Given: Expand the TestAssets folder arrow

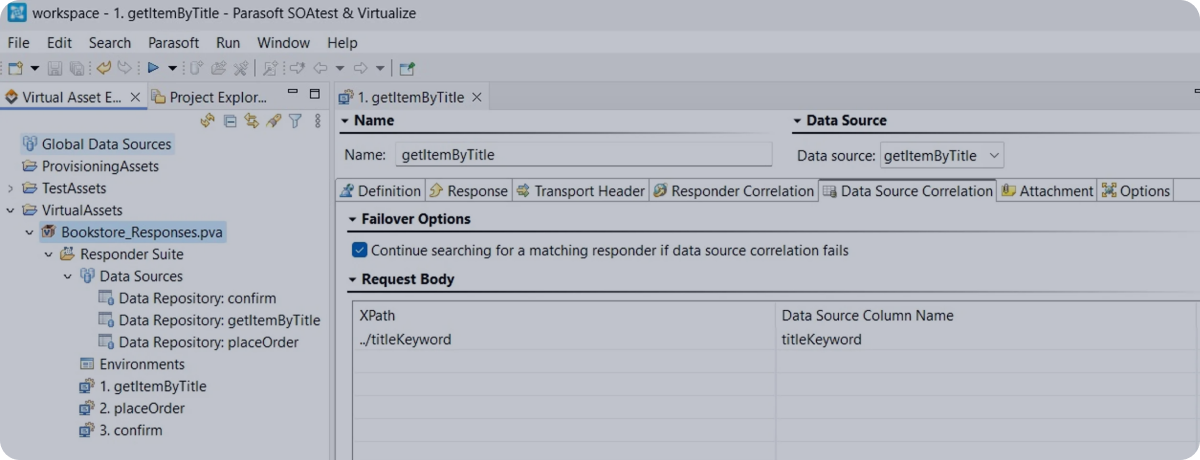Looking at the screenshot, I should 11,188.
